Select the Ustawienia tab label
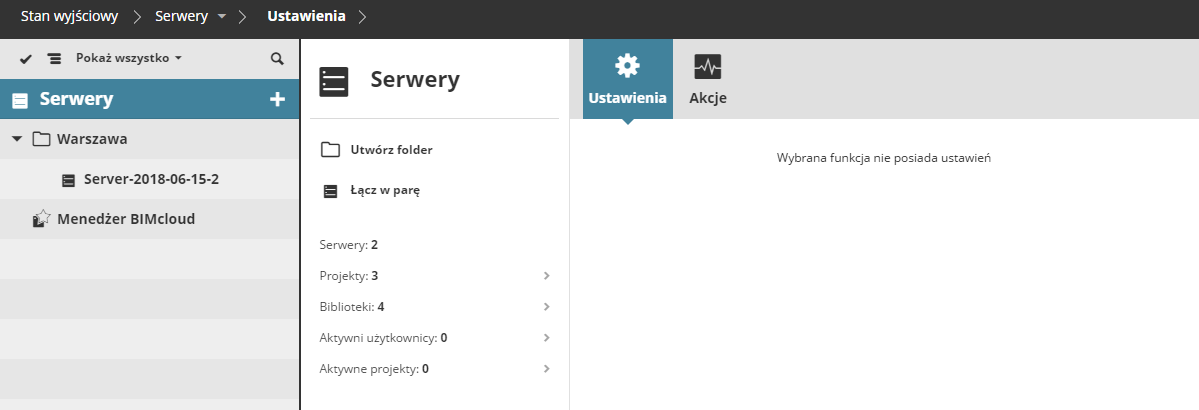1199x410 pixels. pyautogui.click(x=627, y=98)
